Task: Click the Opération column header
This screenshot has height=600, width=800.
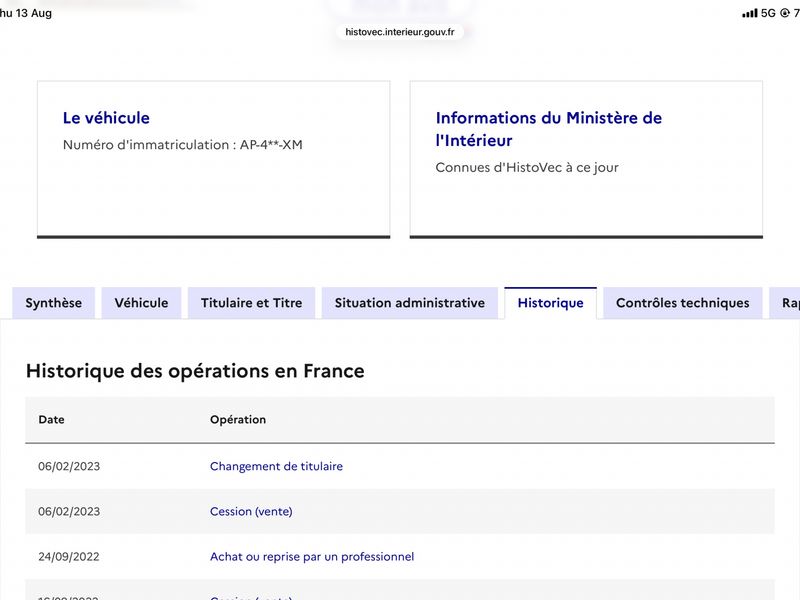Action: [238, 420]
